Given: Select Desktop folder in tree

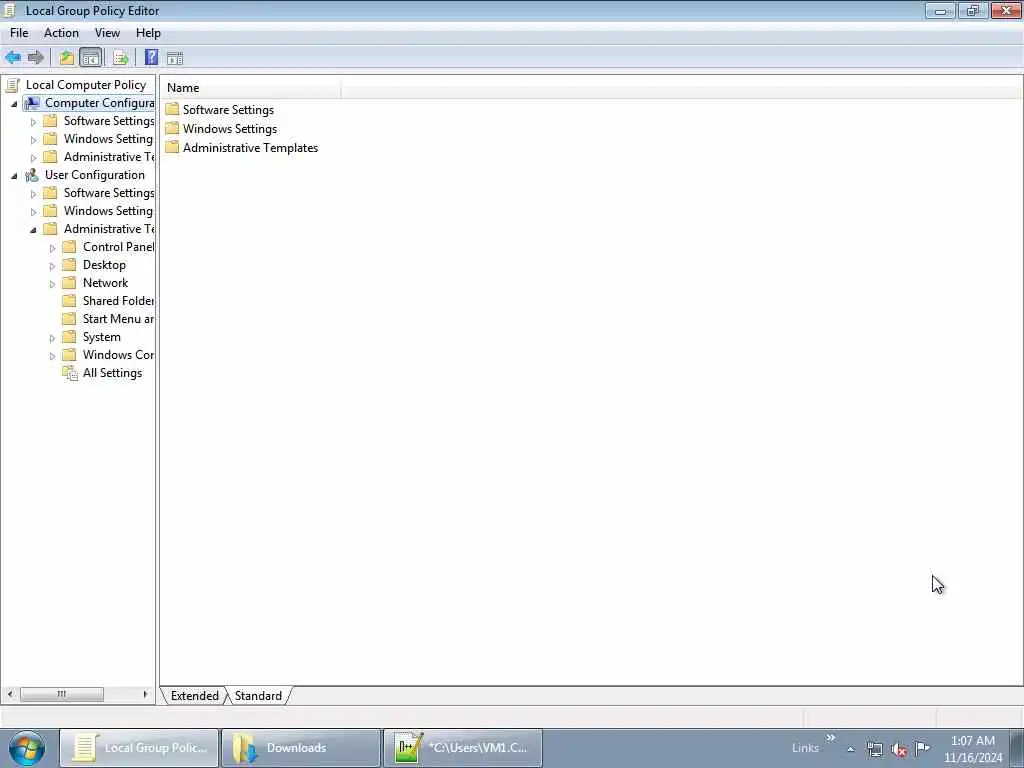Looking at the screenshot, I should [x=104, y=265].
